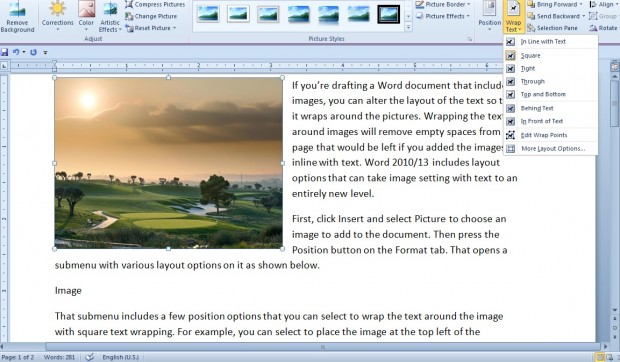This screenshot has width=620, height=362.
Task: Choose Square text wrapping
Action: click(550, 56)
